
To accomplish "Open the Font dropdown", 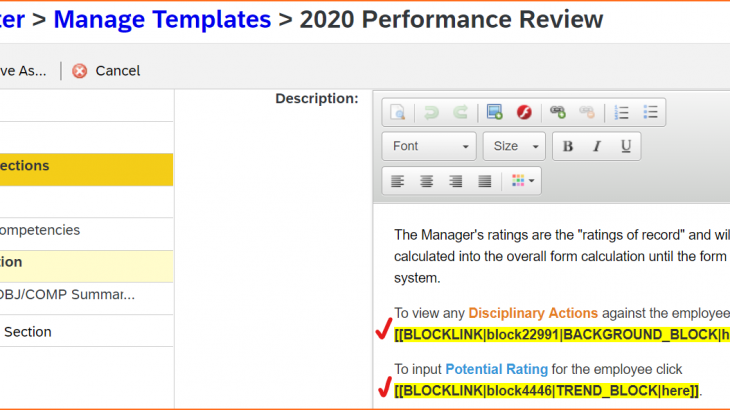I will pos(429,146).
